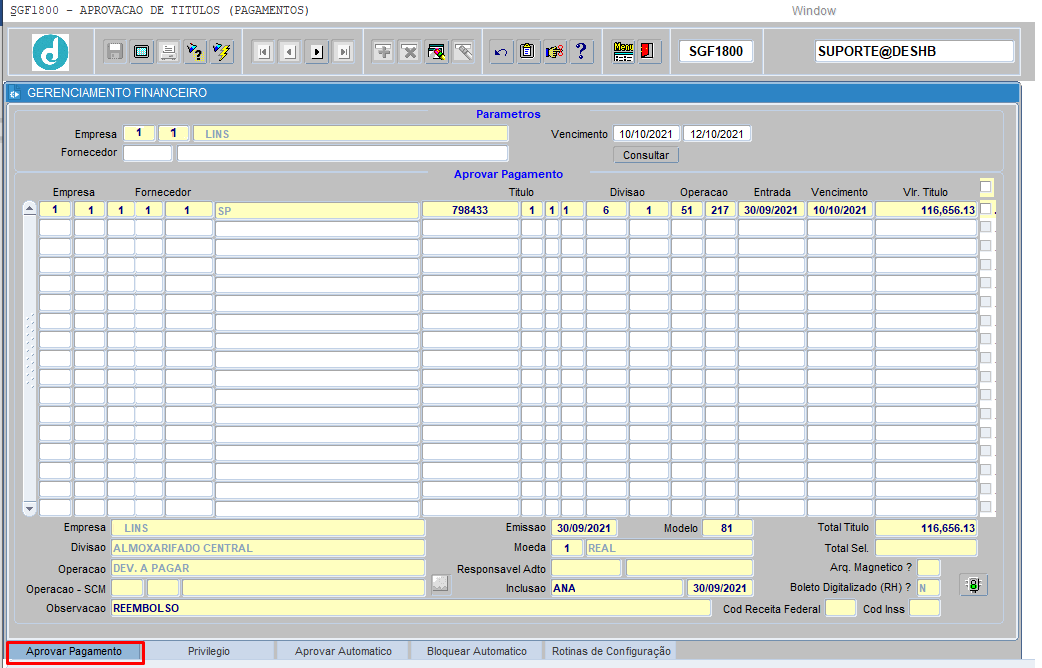
Task: Click the Observacao field with REEMBOLSO
Action: coord(411,608)
